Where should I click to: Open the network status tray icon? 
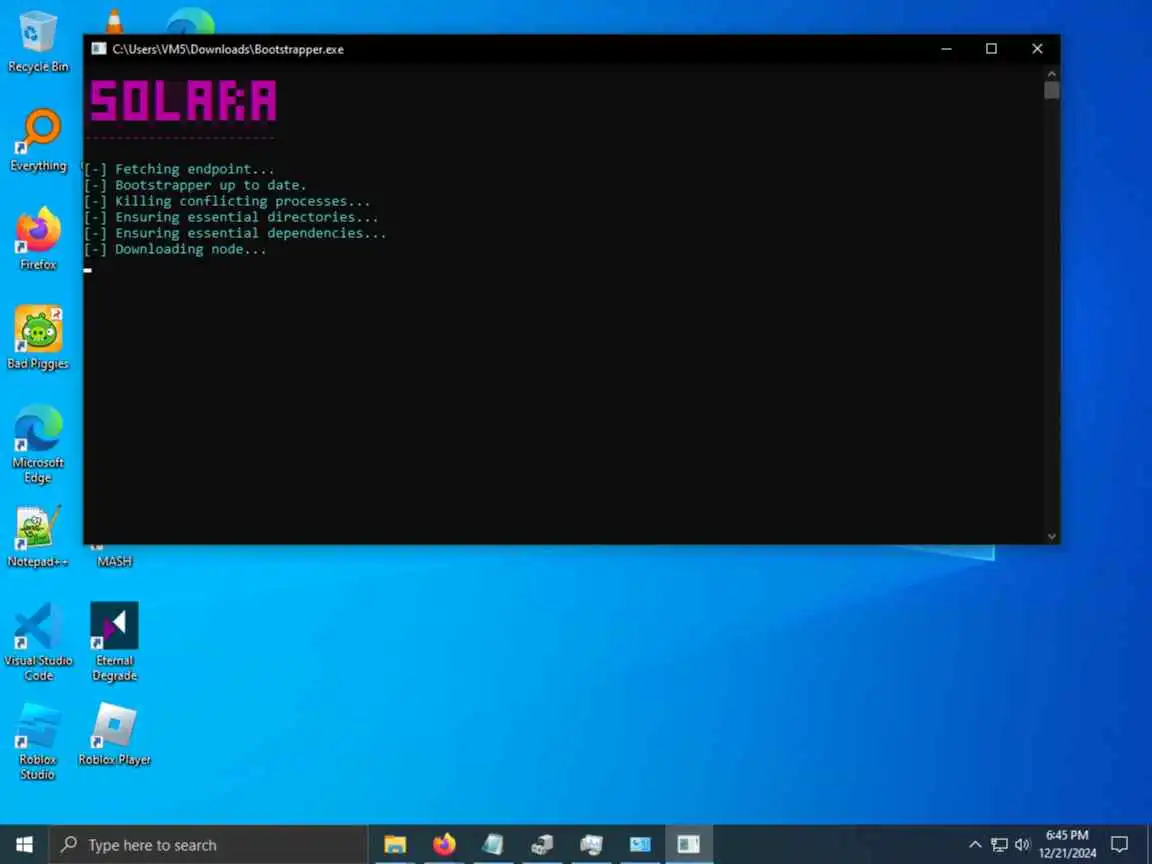click(x=999, y=845)
